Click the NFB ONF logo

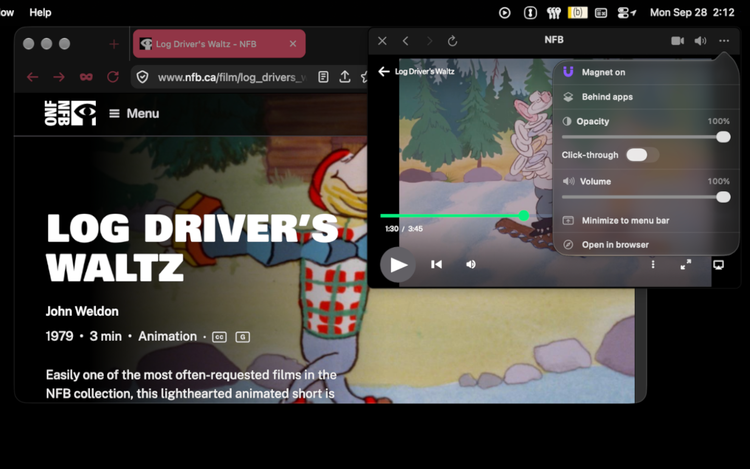pyautogui.click(x=70, y=113)
